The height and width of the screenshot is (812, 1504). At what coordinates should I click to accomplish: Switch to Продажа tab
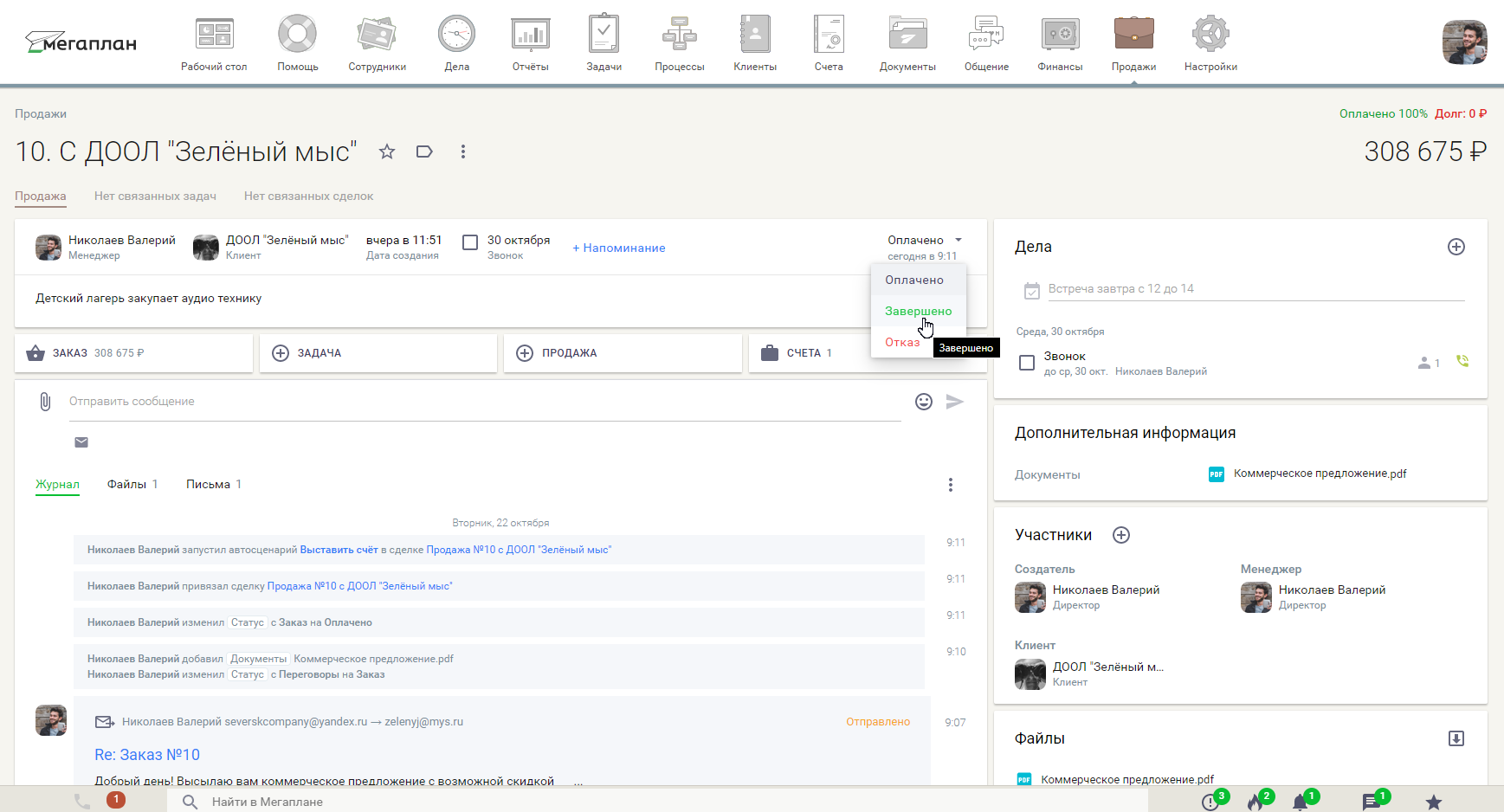pyautogui.click(x=41, y=197)
